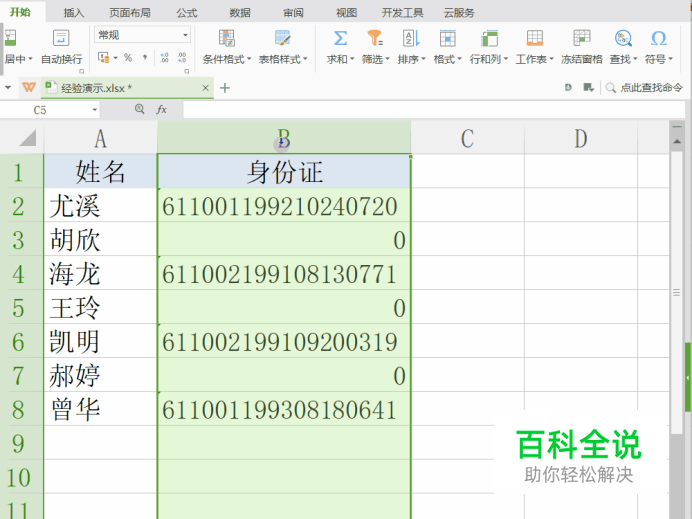Click the magnifier icon beside the formula bar
Screen dimensions: 692x519
[139, 109]
